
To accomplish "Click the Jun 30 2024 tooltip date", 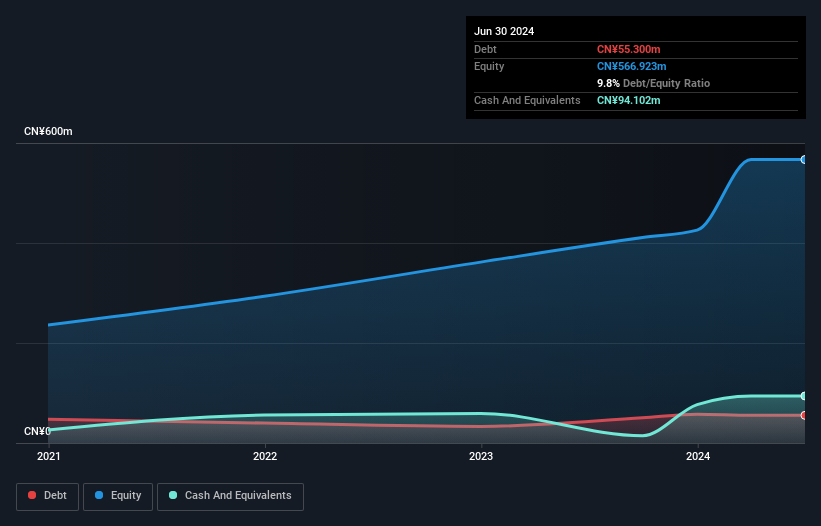I will [504, 31].
